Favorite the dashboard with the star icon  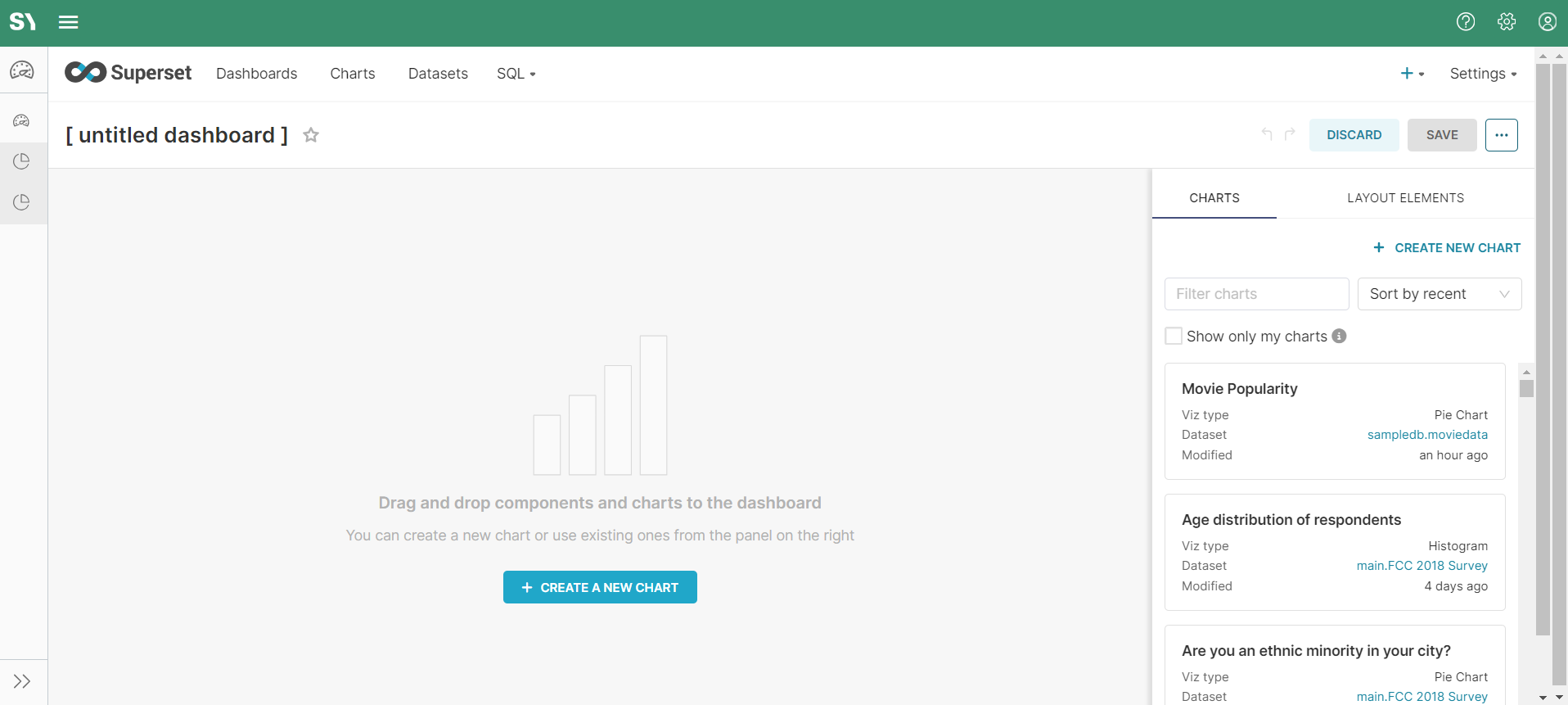click(311, 135)
